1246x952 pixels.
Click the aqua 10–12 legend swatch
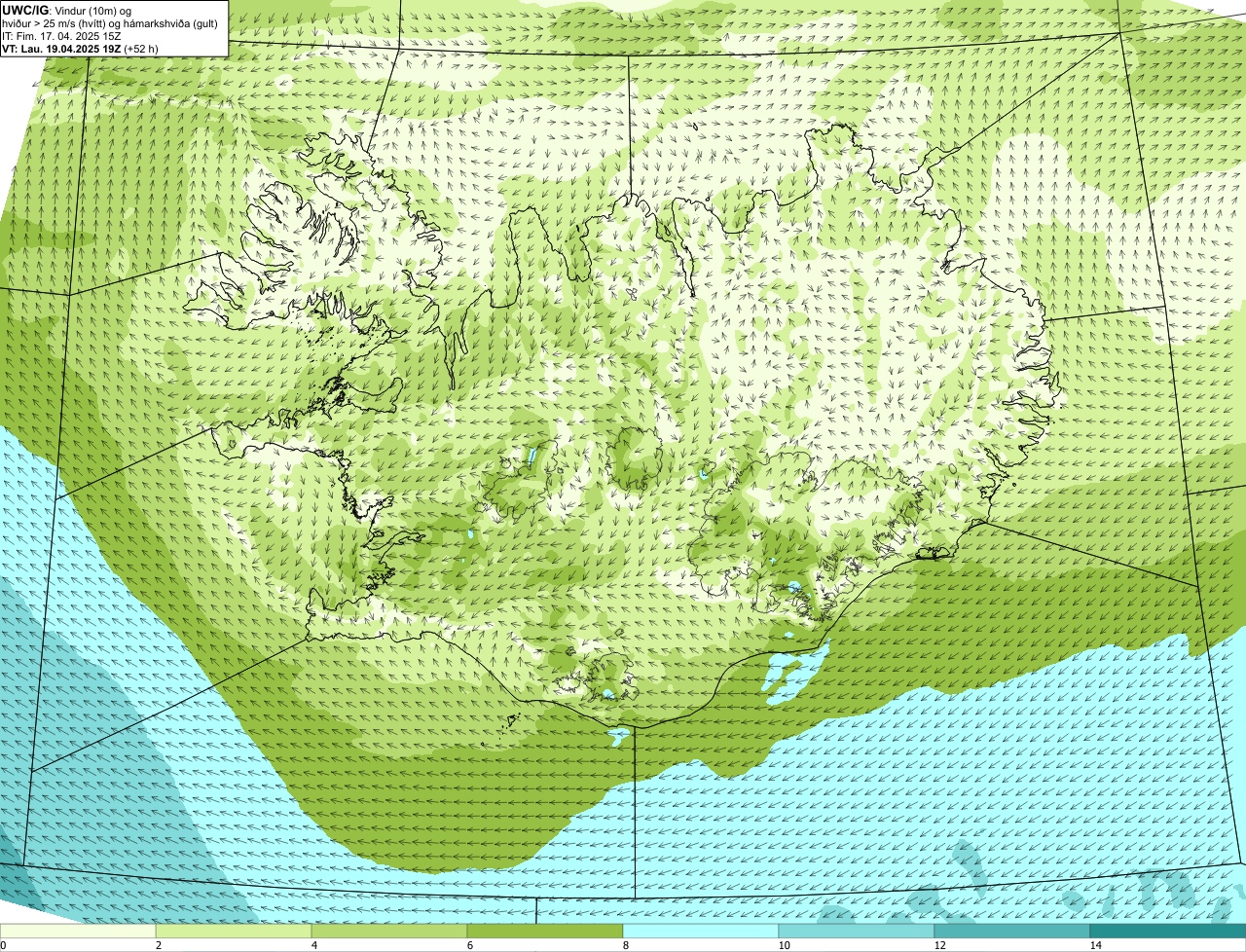pyautogui.click(x=857, y=931)
